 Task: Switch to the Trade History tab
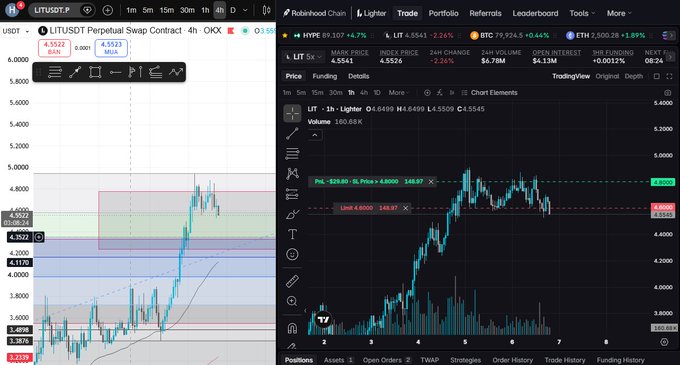(x=565, y=360)
